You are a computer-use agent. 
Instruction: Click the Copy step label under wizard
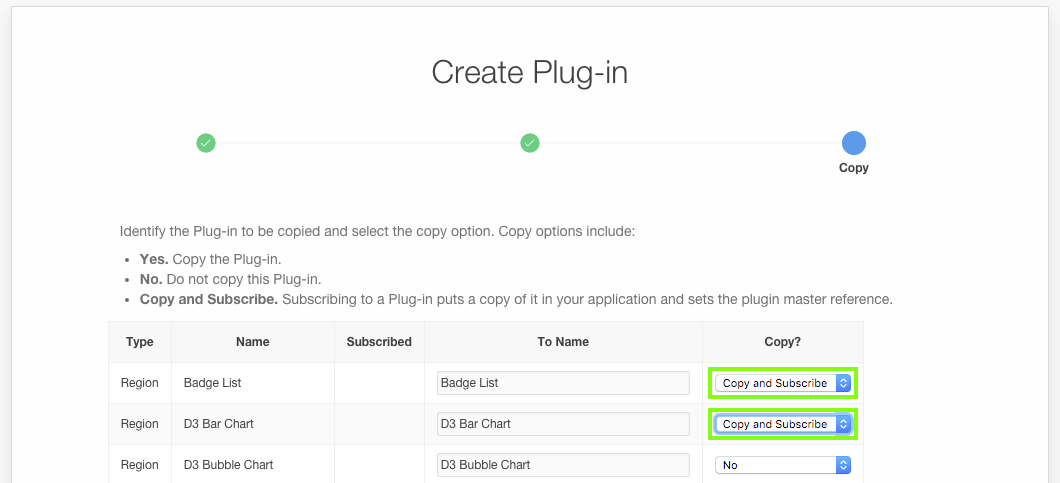click(x=853, y=168)
